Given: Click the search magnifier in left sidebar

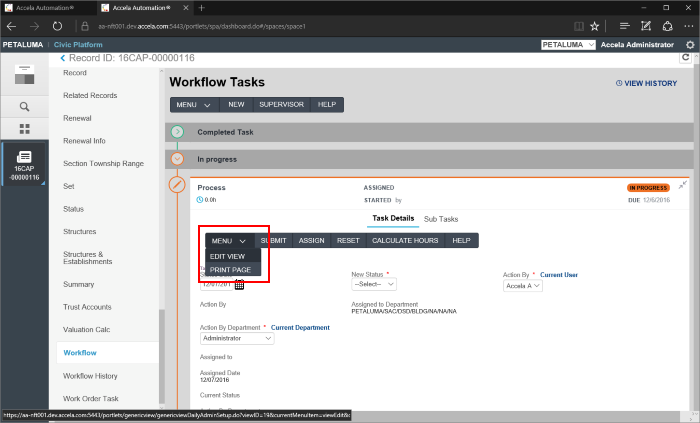Looking at the screenshot, I should click(24, 105).
